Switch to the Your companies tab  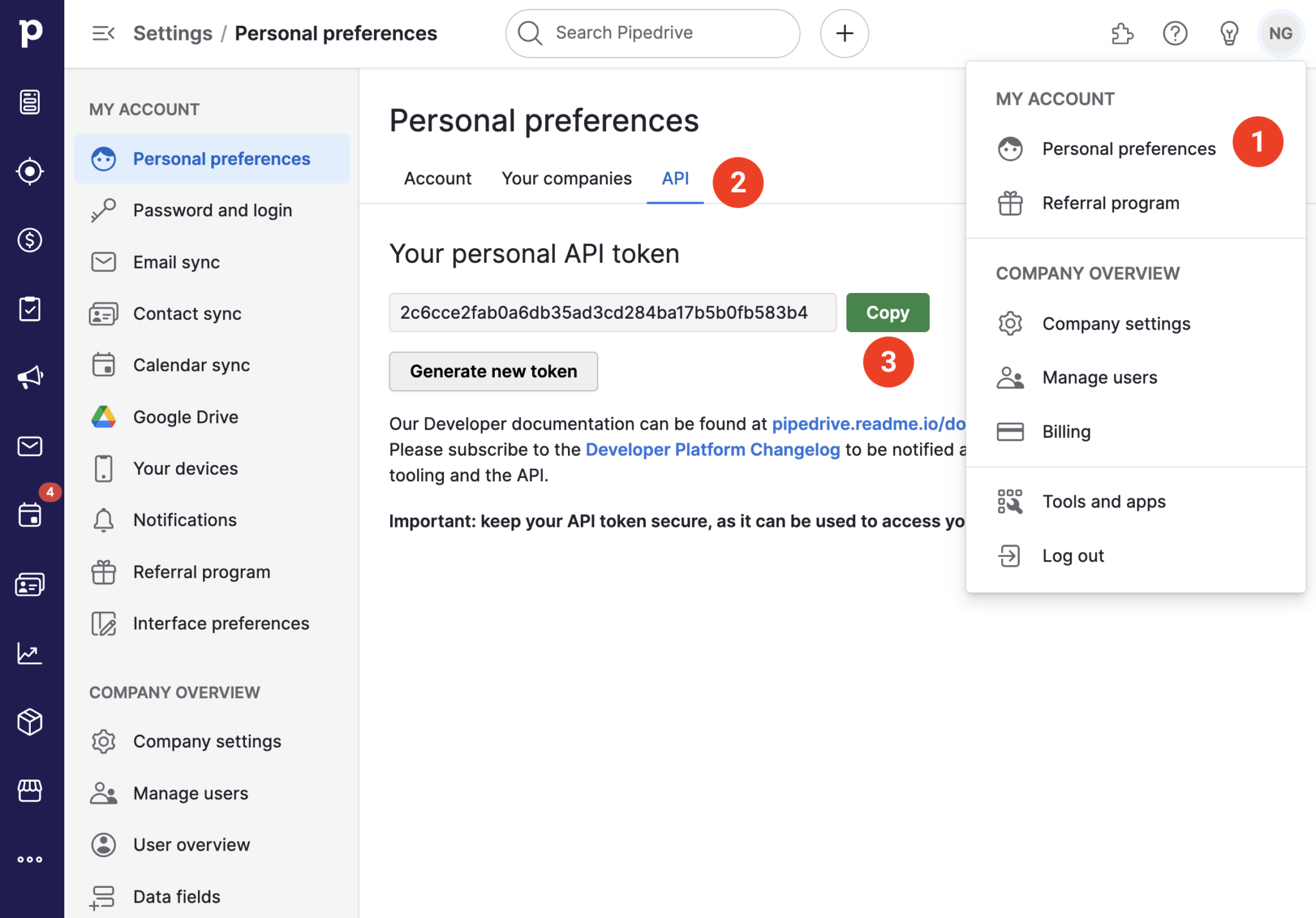point(566,179)
